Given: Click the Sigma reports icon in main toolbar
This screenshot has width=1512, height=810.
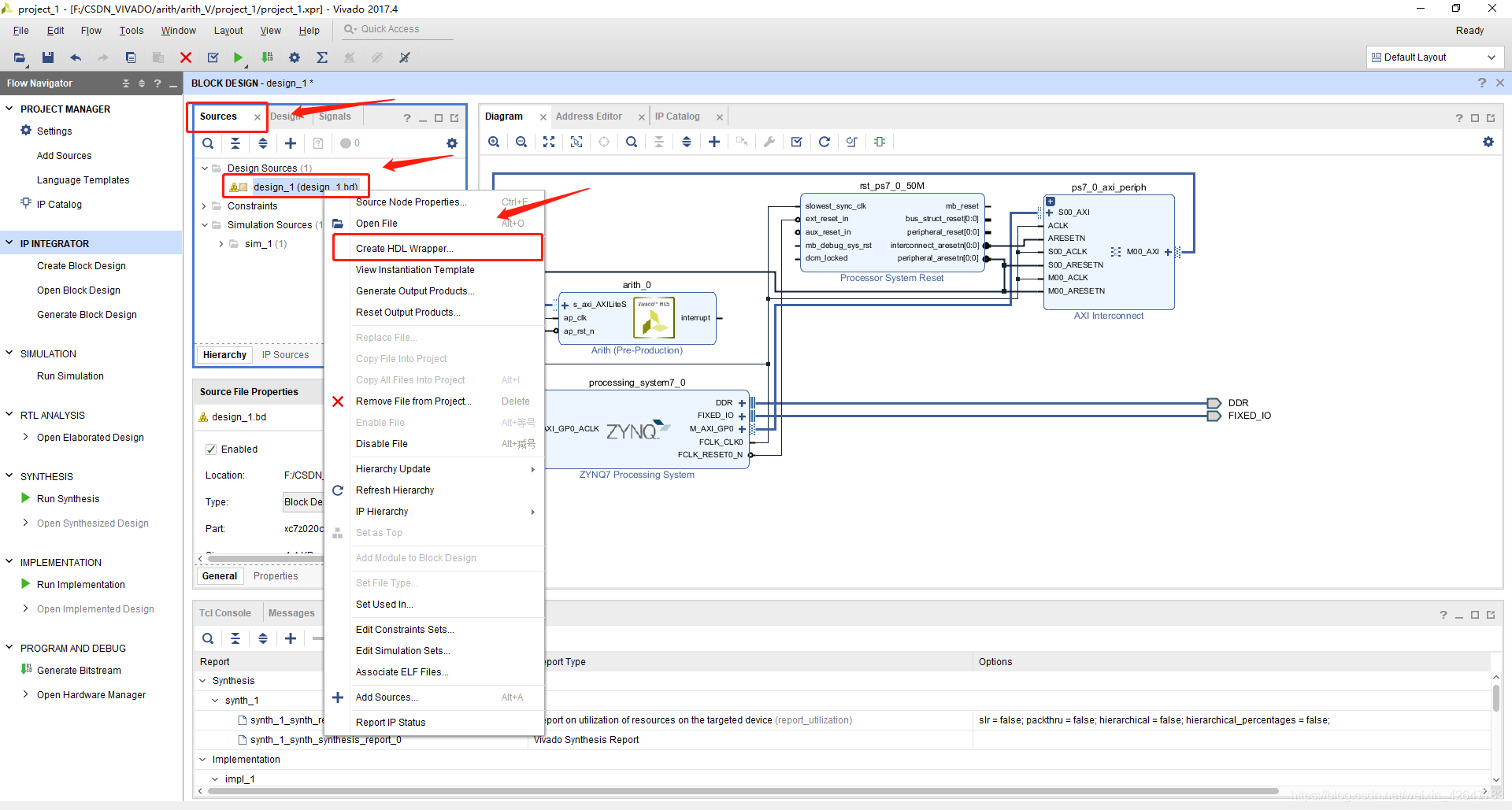Looking at the screenshot, I should 322,57.
